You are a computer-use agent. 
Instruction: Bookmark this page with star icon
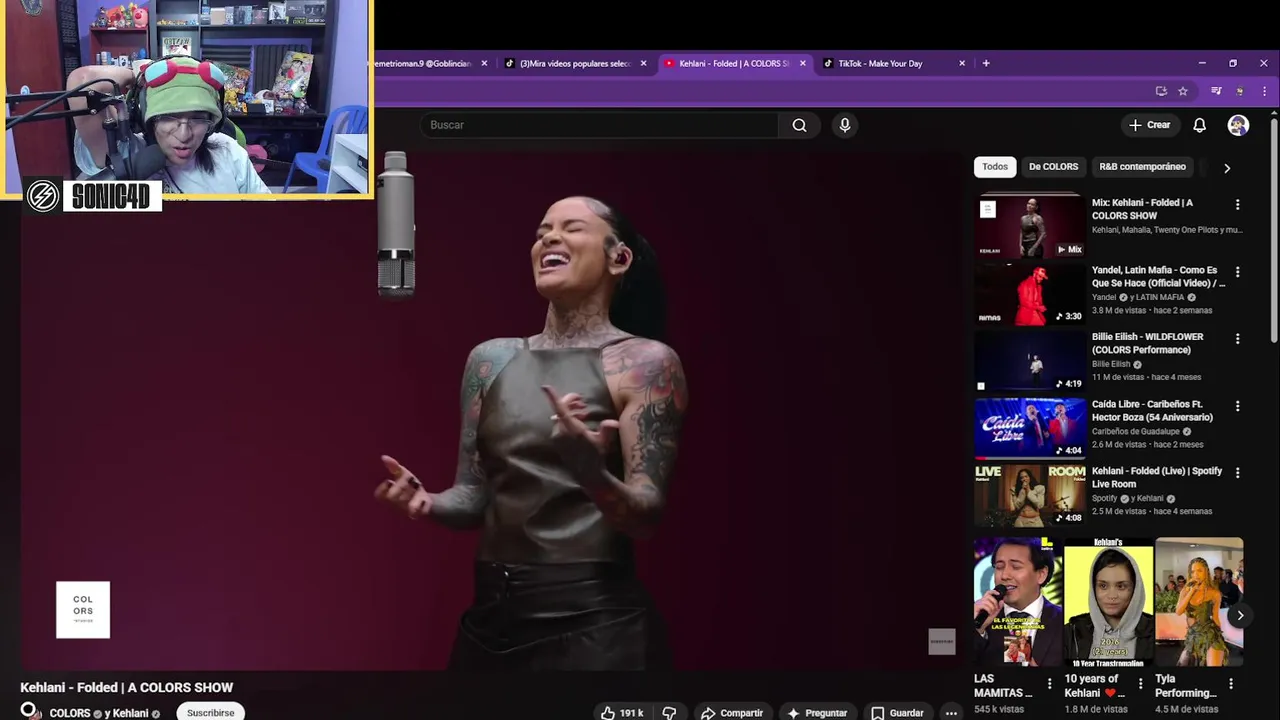tap(1183, 91)
